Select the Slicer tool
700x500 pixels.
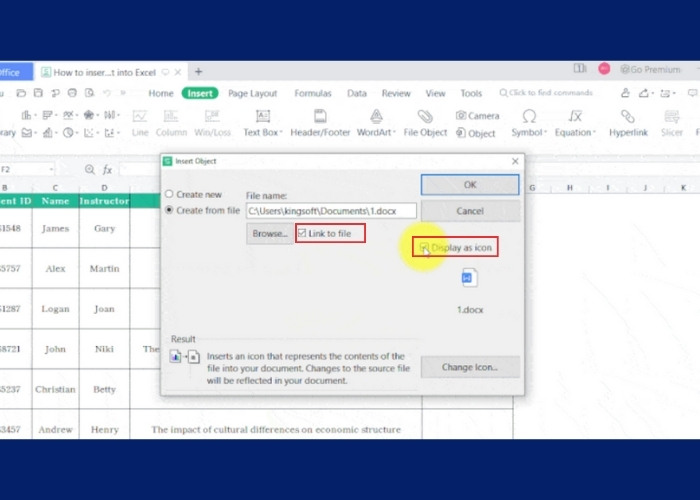tap(672, 123)
